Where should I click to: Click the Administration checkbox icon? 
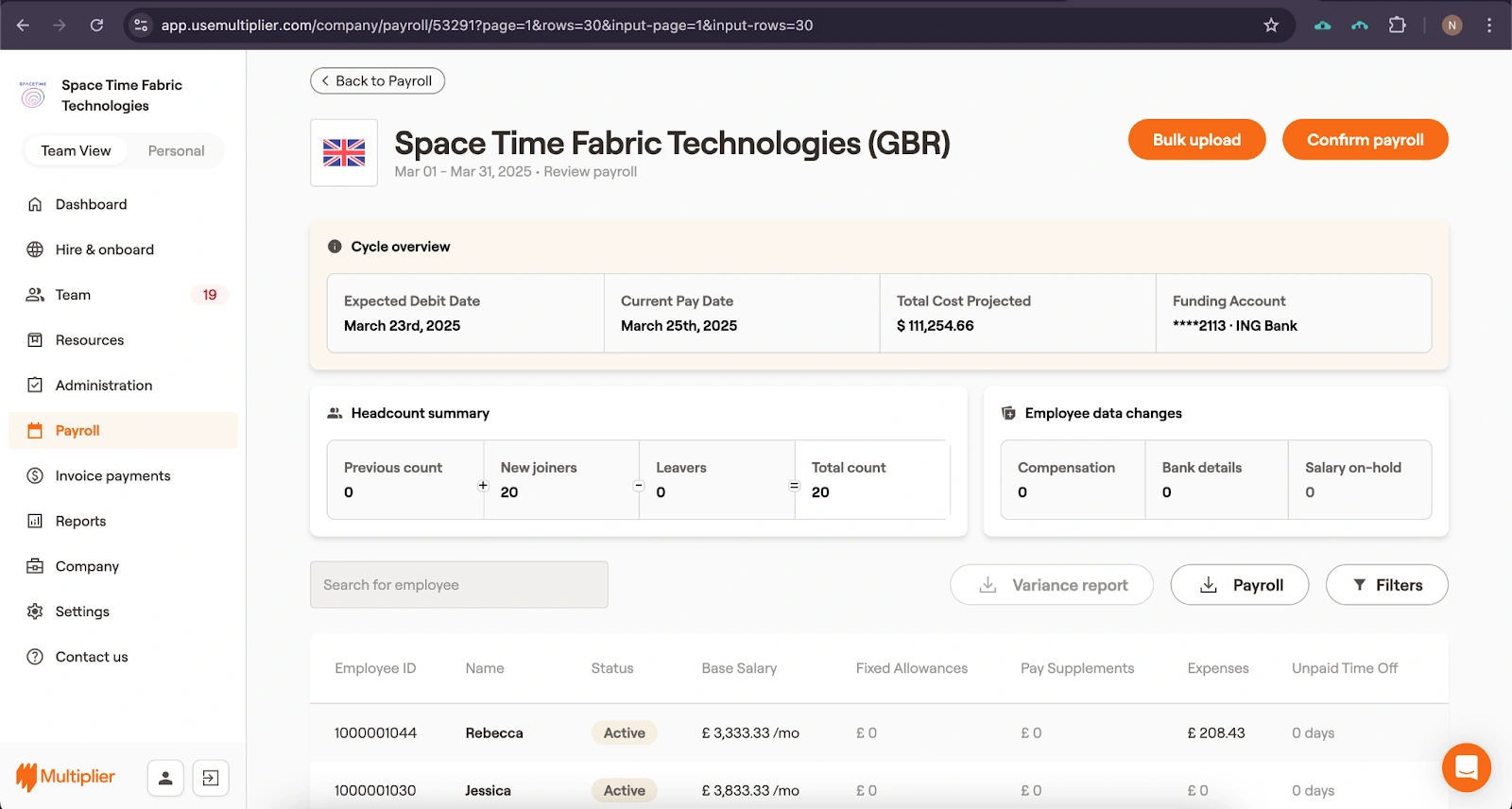click(x=35, y=386)
